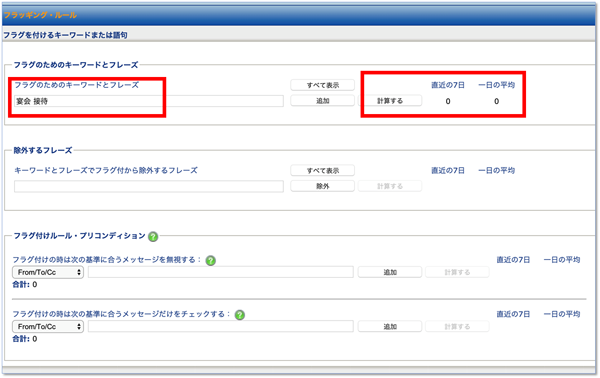Click 直近の7日 header in keywords section
Screen dimensions: 600x378
(x=448, y=85)
